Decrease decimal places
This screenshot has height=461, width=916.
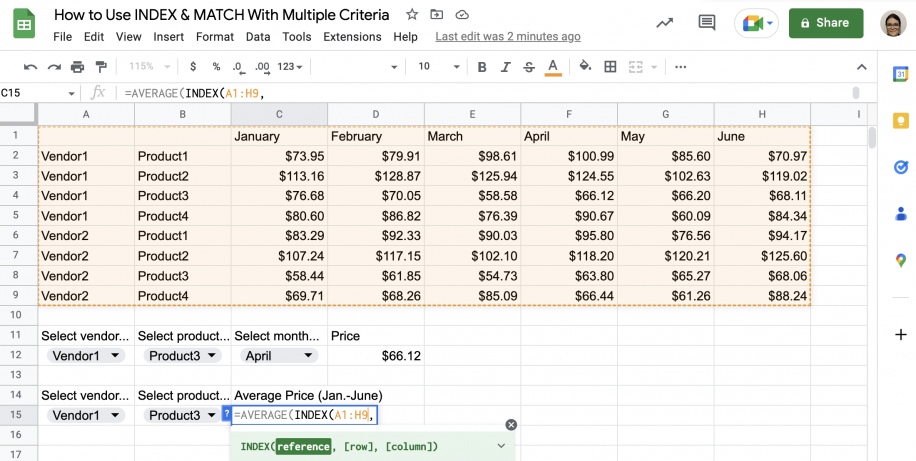[237, 67]
